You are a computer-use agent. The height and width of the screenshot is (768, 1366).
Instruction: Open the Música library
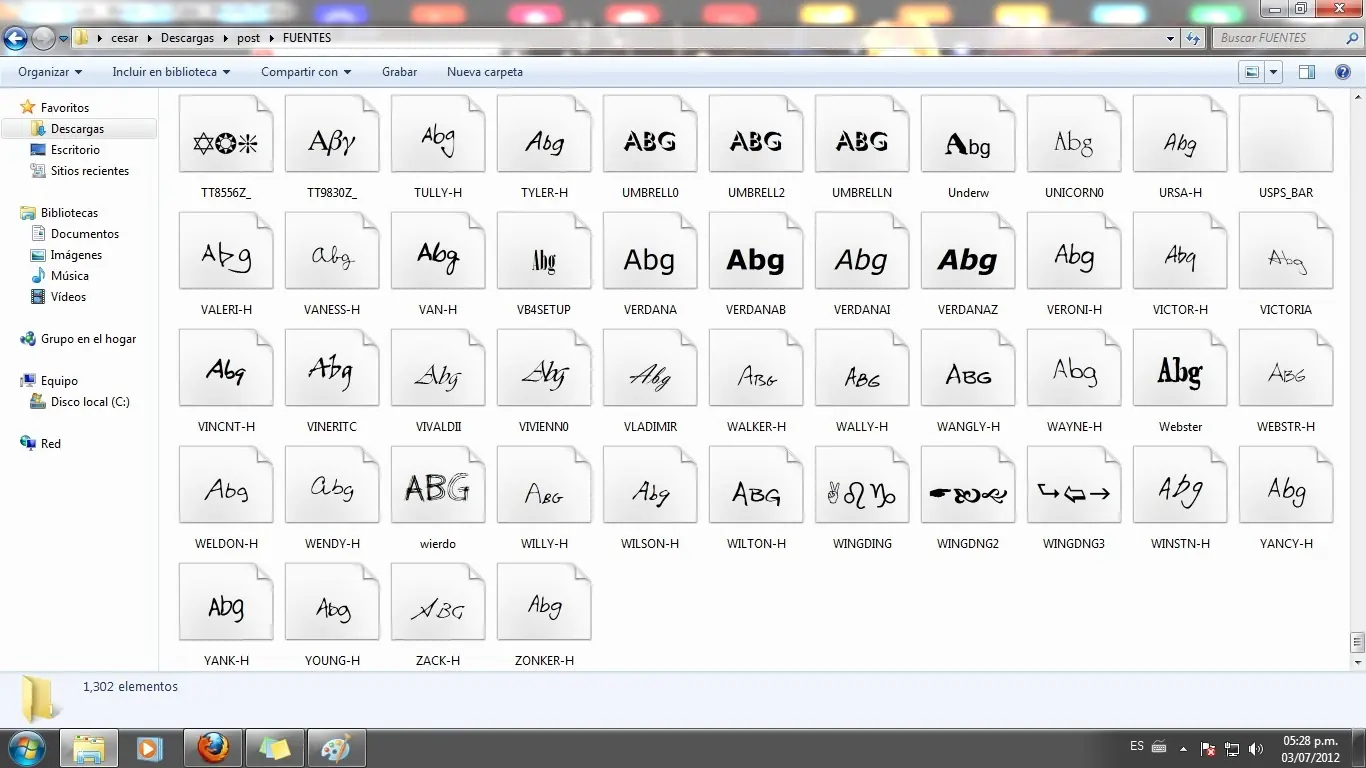70,276
